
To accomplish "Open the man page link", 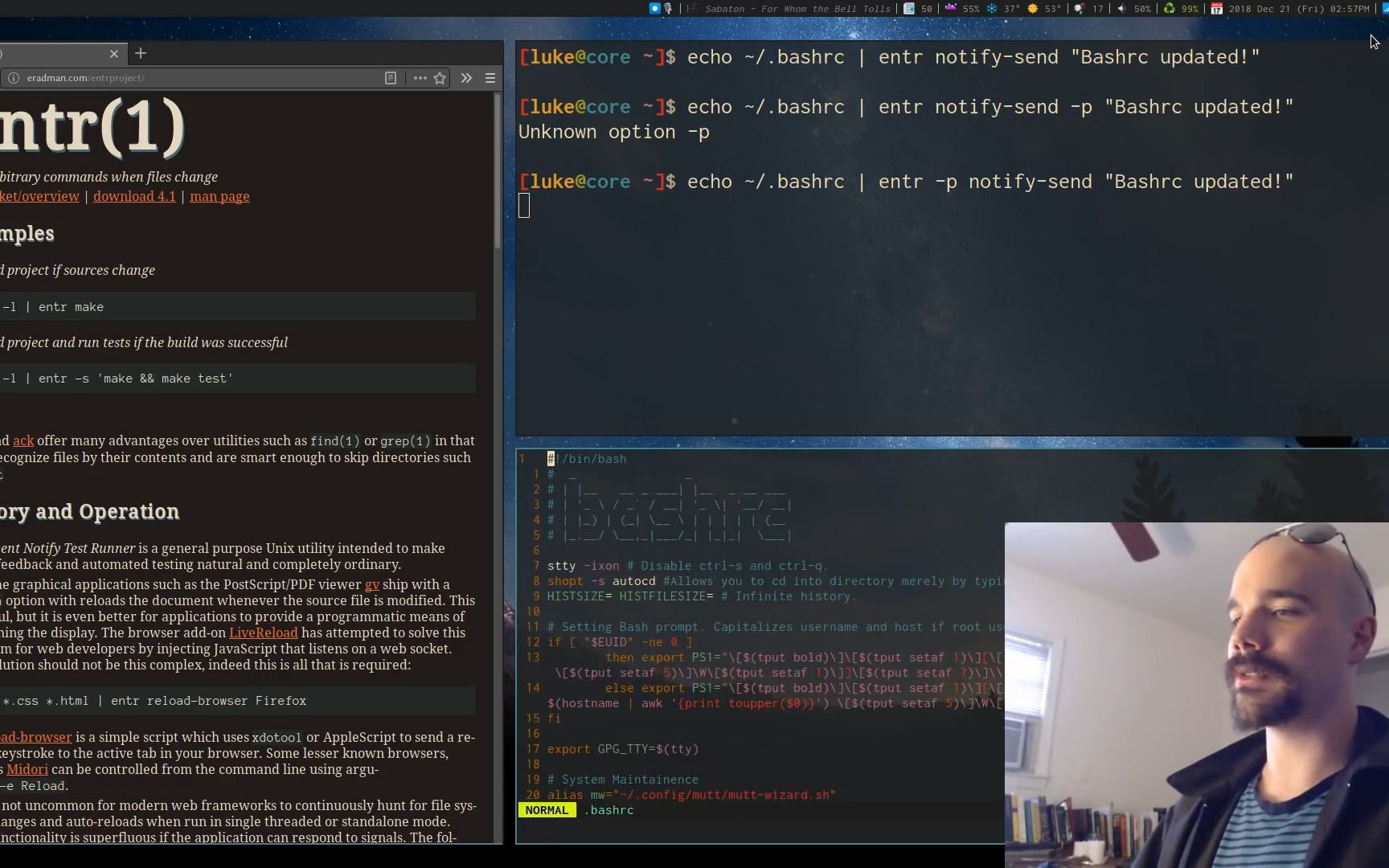I will [219, 196].
